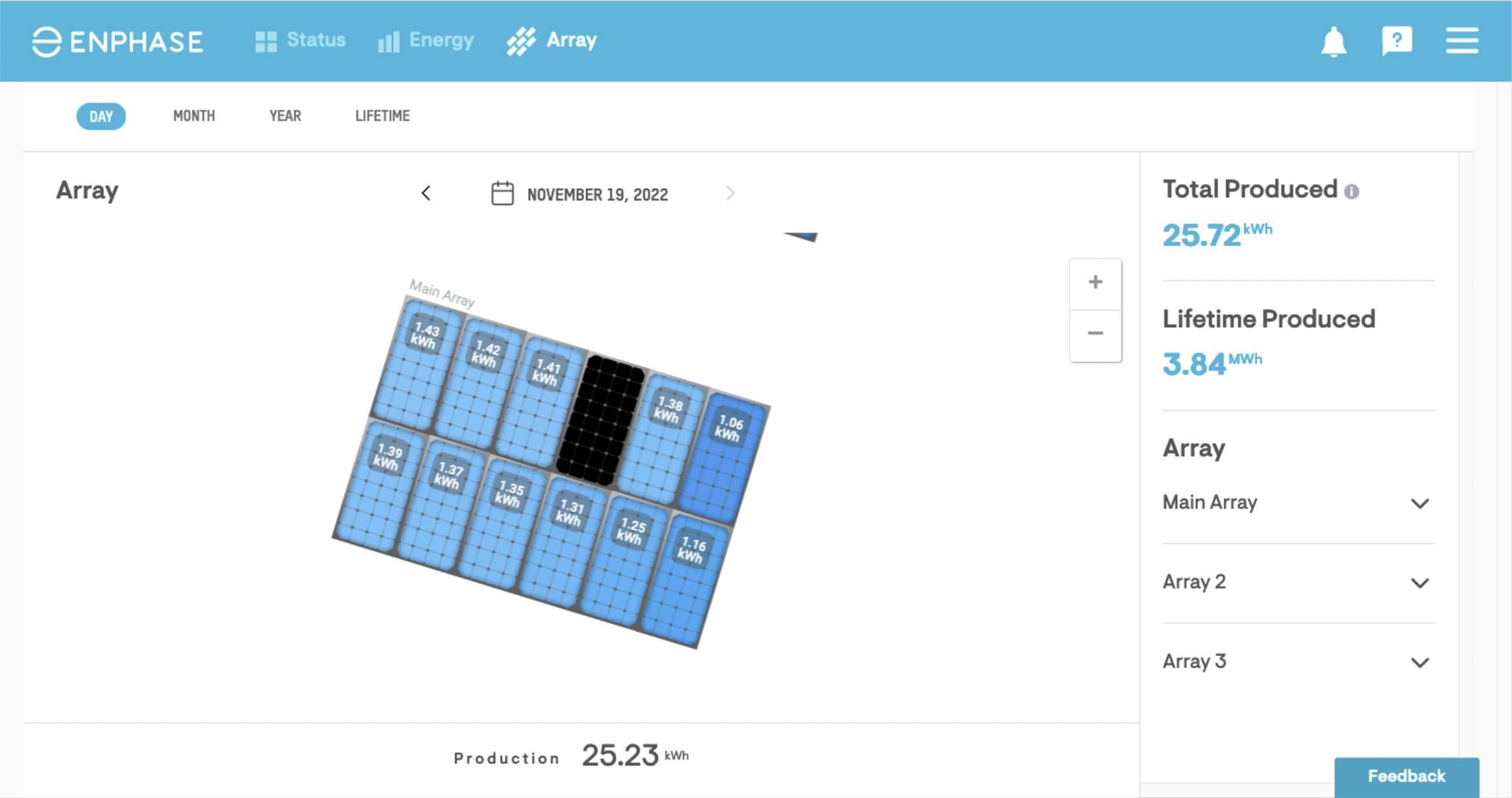1512x798 pixels.
Task: Click the Total Produced info icon
Action: point(1351,191)
